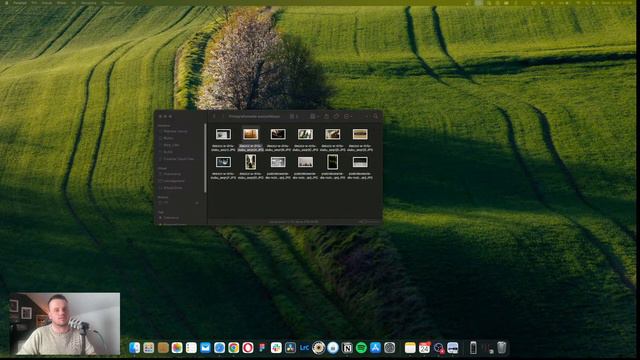This screenshot has height=360, width=640.
Task: Open the More actions dropdown in Finder toolbar
Action: pyautogui.click(x=348, y=116)
